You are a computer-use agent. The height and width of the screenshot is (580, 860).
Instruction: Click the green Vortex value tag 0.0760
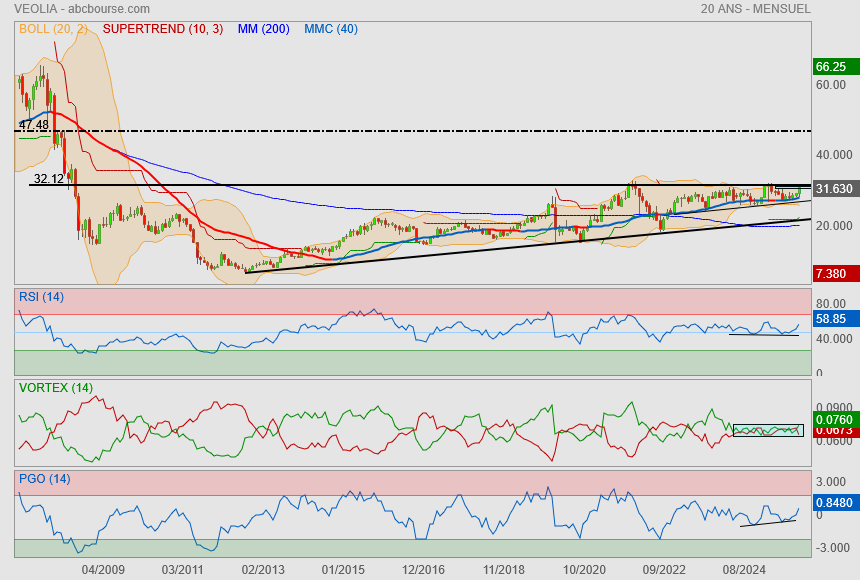(x=833, y=420)
